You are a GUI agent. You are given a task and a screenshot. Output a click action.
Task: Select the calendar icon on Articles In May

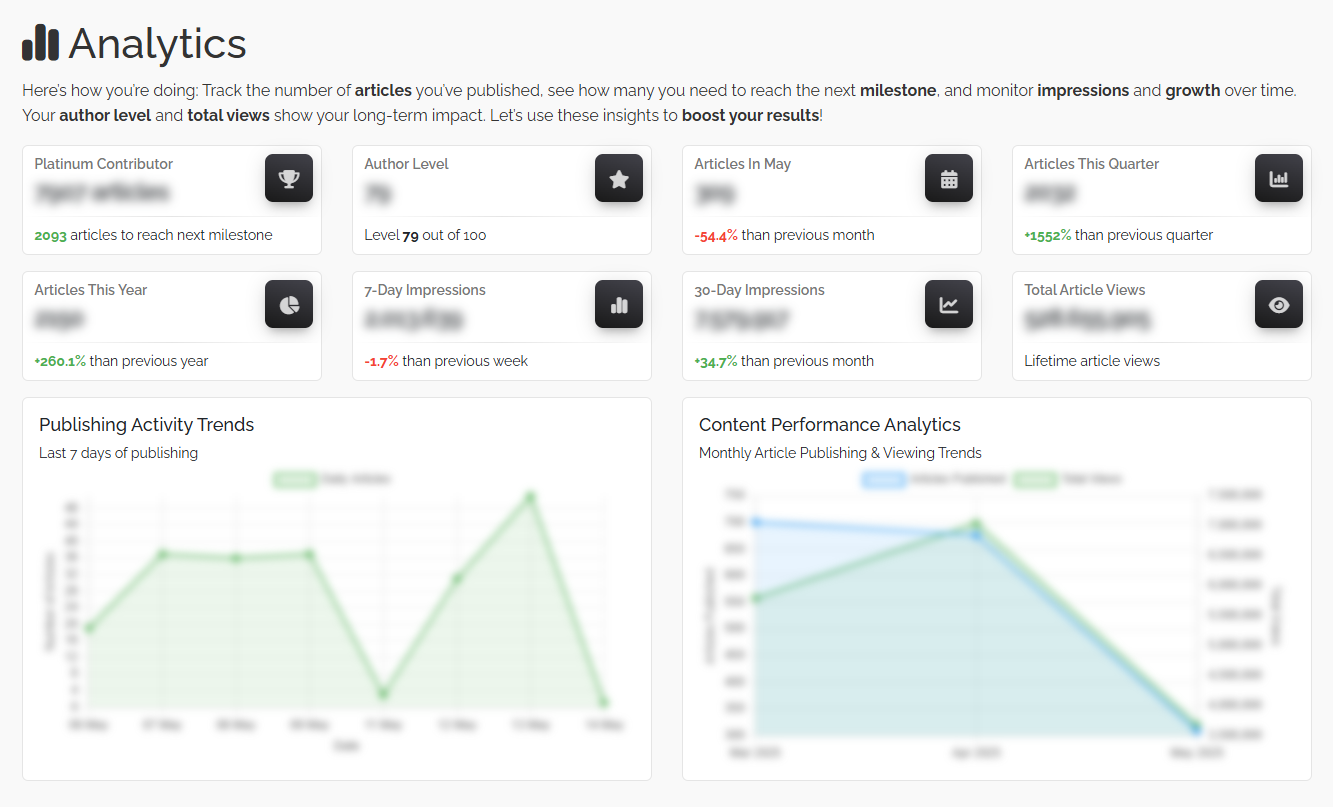coord(948,178)
